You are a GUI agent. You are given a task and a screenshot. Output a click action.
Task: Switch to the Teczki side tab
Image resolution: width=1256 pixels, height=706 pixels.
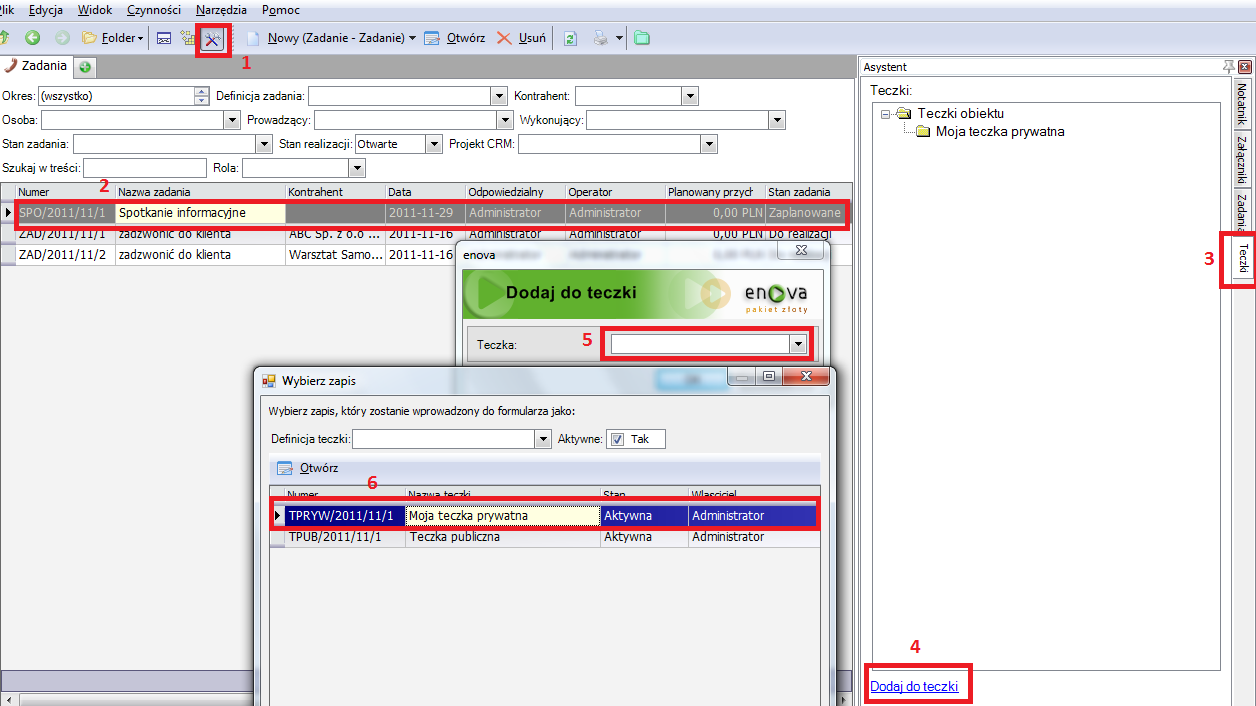1243,259
